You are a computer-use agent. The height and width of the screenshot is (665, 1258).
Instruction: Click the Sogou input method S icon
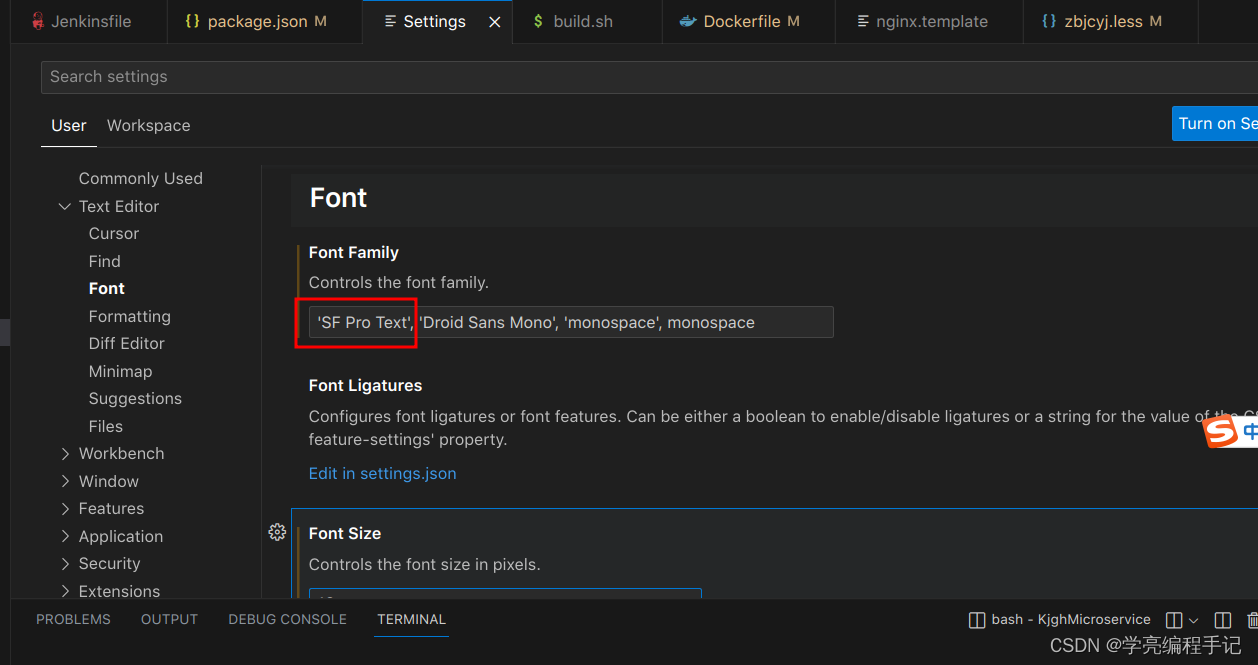click(1220, 431)
